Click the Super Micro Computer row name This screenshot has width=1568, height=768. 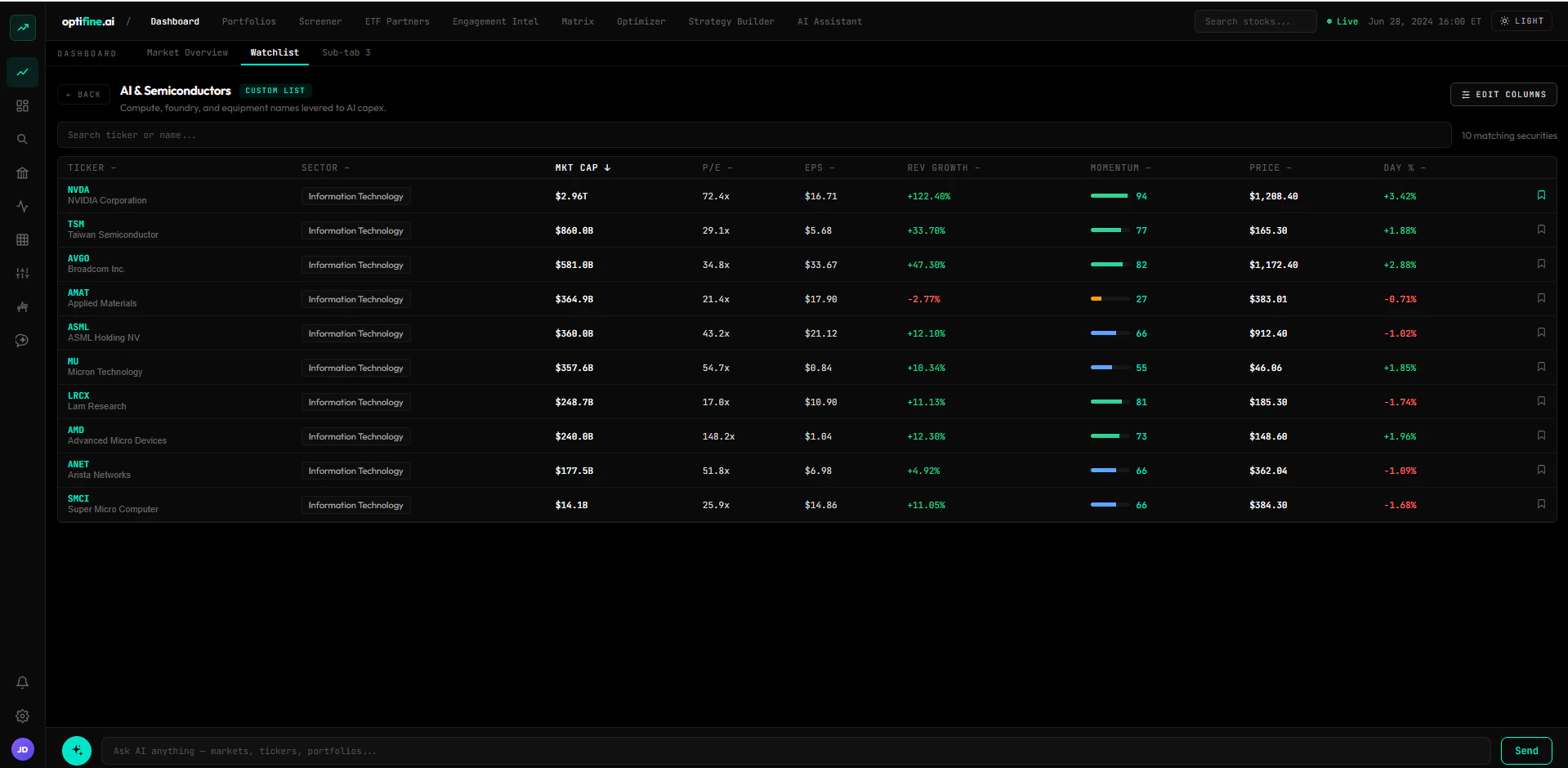tap(113, 509)
